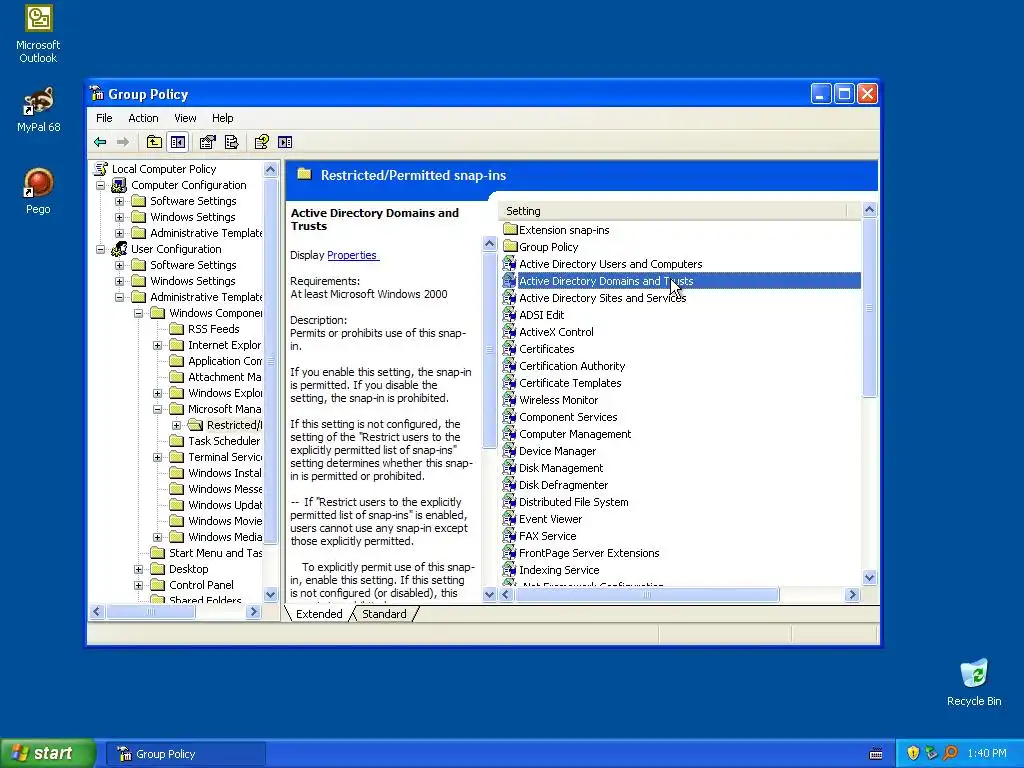Click the Event Viewer setting icon
Viewport: 1024px width, 768px height.
click(509, 519)
